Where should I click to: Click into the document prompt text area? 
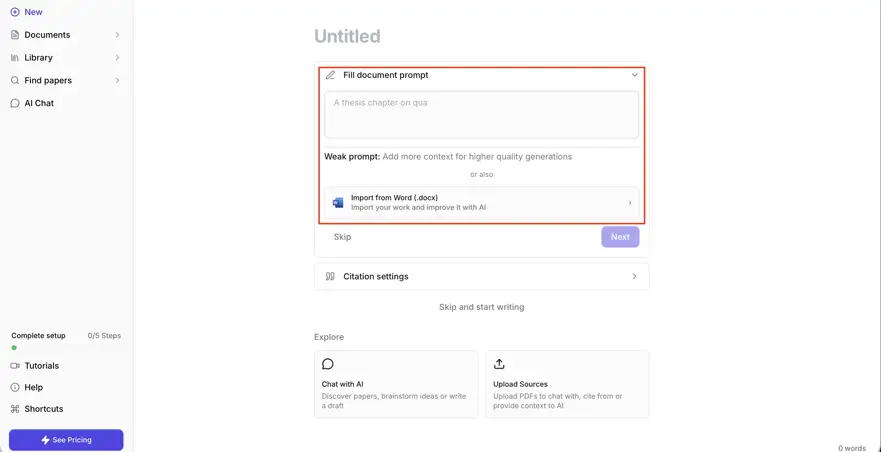pos(482,115)
